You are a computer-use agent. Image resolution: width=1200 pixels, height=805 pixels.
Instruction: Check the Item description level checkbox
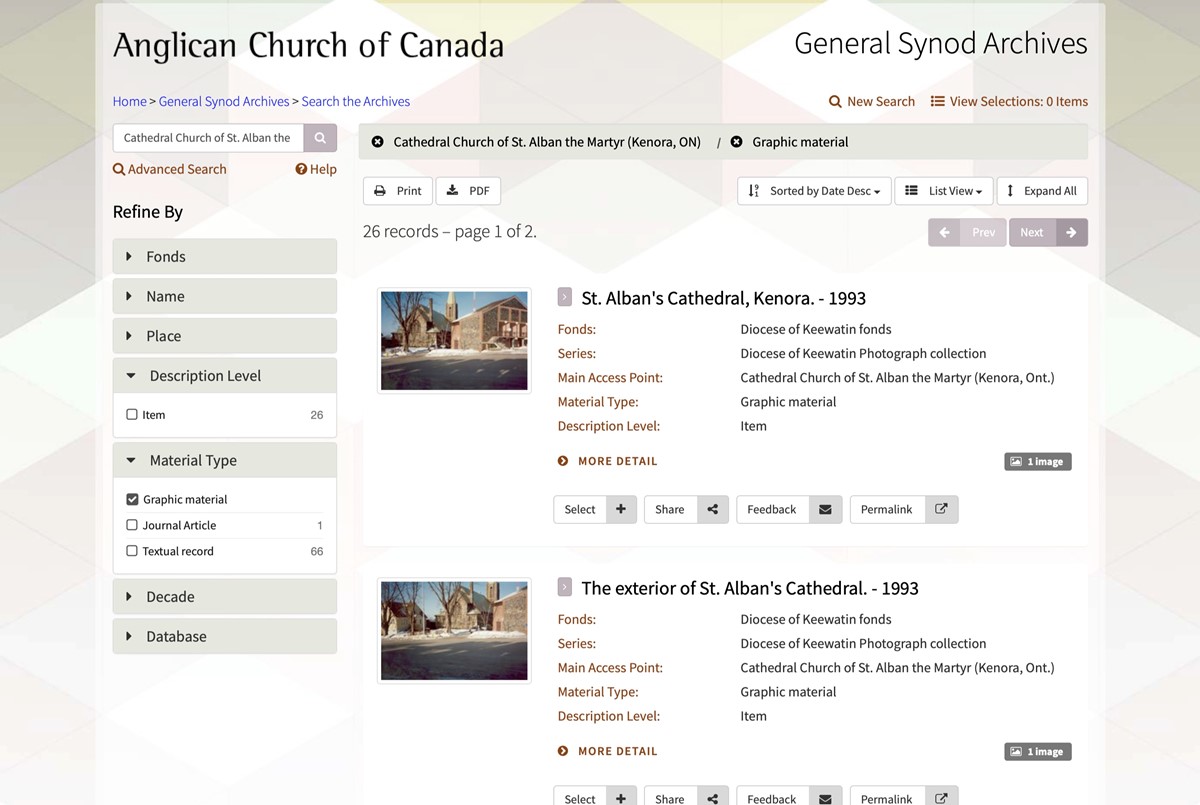coord(132,414)
